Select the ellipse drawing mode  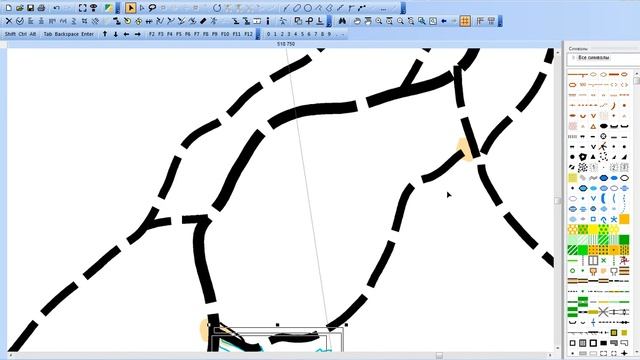point(297,8)
